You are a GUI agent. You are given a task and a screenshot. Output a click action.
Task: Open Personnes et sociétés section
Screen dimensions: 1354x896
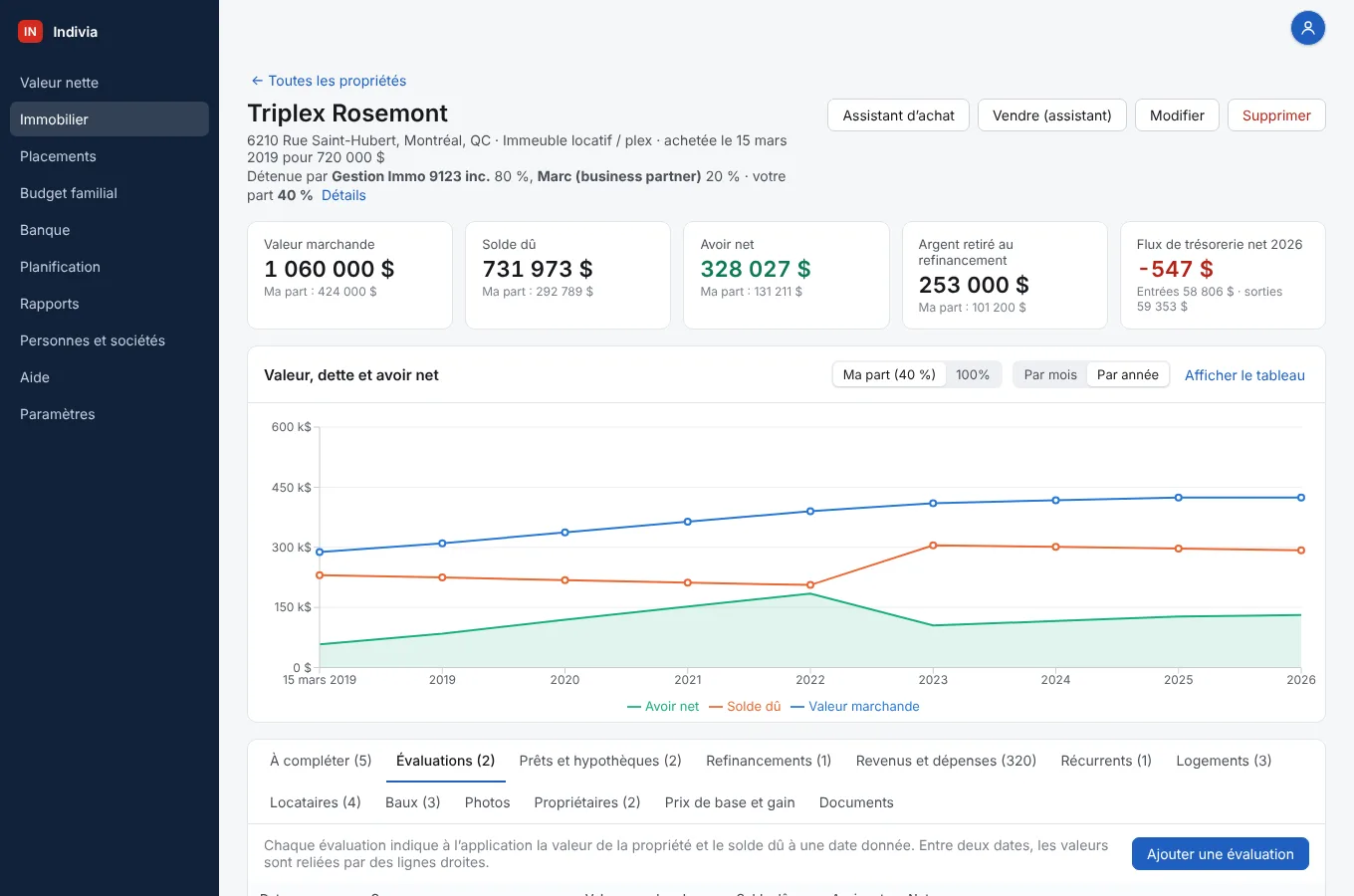click(x=110, y=340)
